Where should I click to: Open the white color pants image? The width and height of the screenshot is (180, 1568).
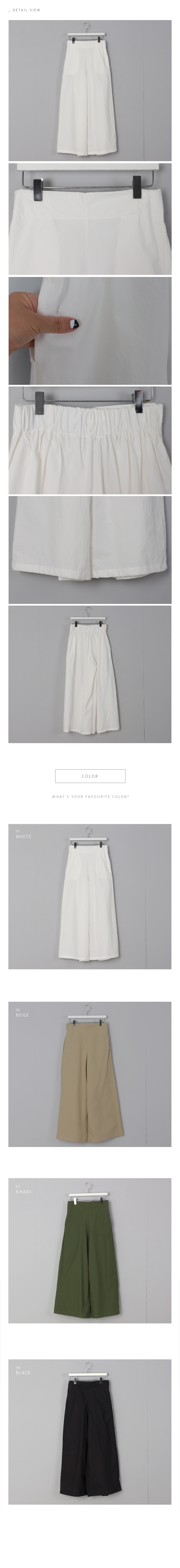90,896
